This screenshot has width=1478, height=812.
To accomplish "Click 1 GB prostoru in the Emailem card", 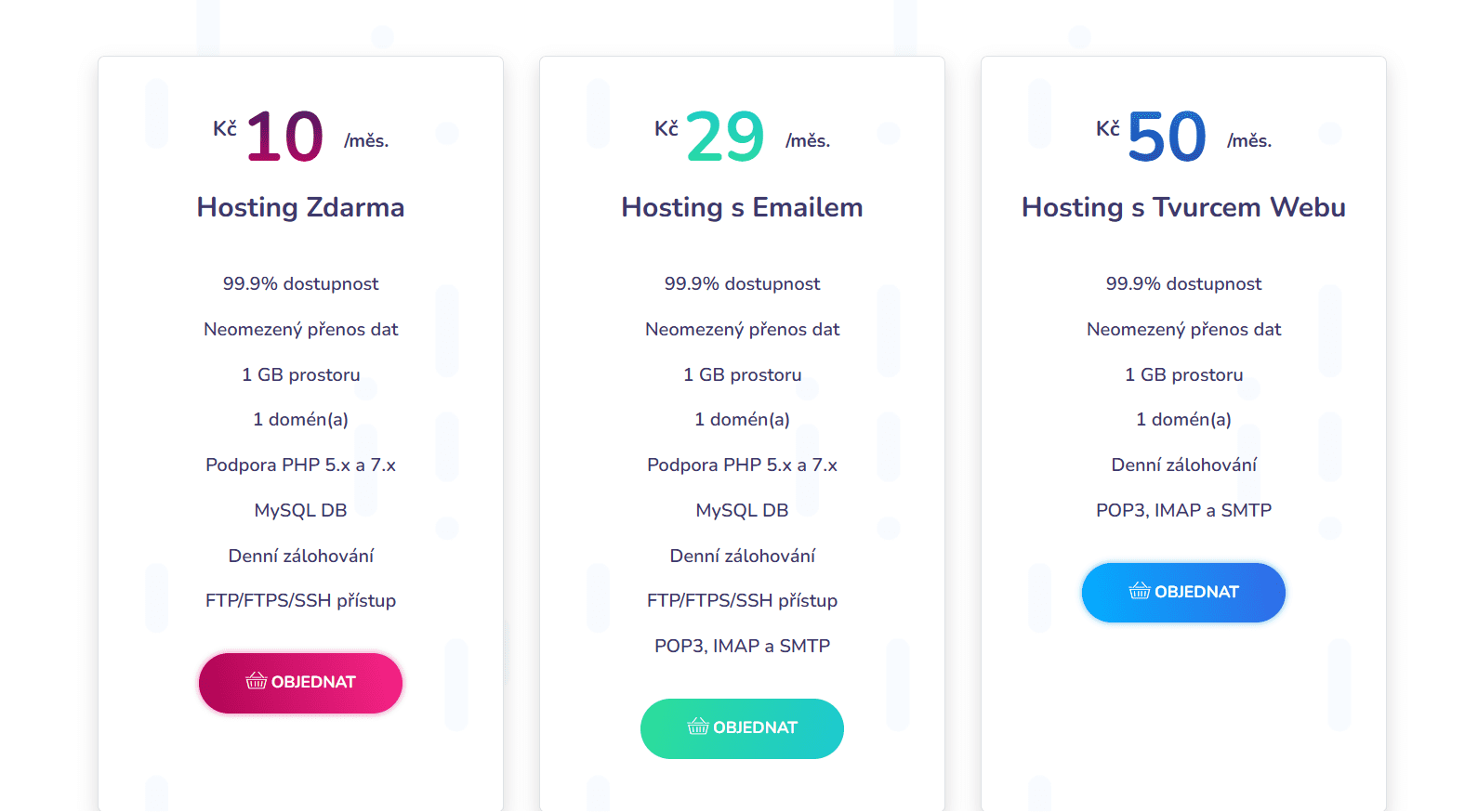I will coord(742,375).
